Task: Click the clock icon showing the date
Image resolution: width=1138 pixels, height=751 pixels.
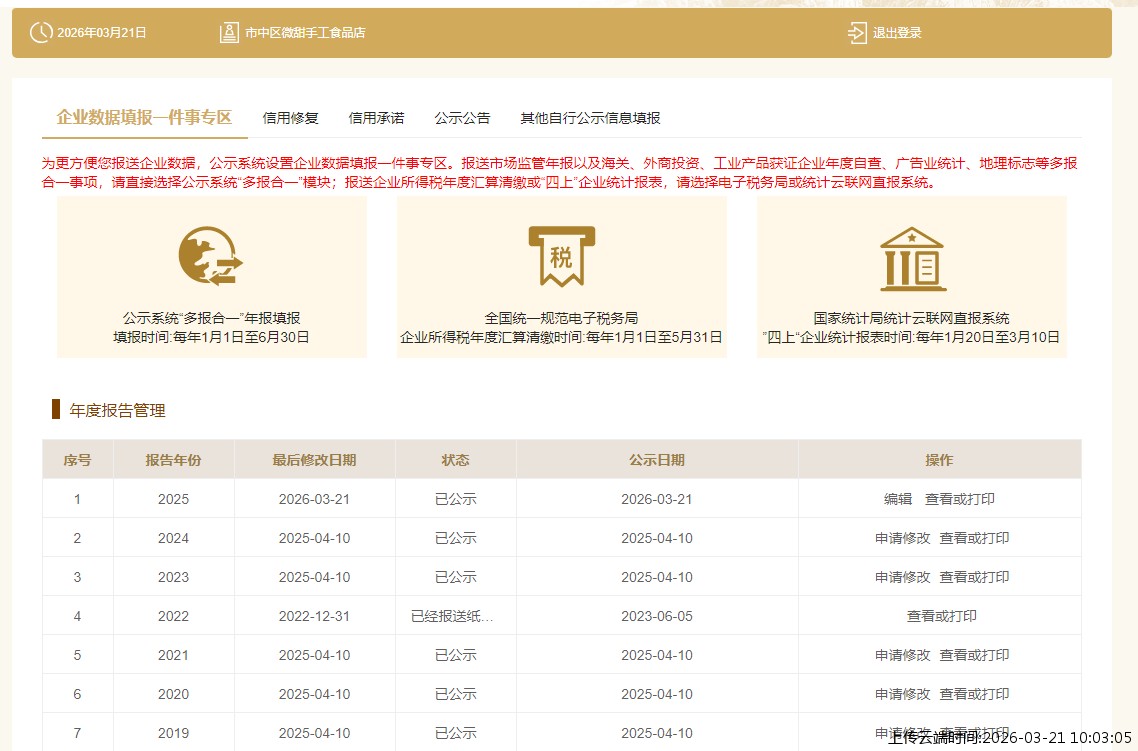Action: point(40,33)
